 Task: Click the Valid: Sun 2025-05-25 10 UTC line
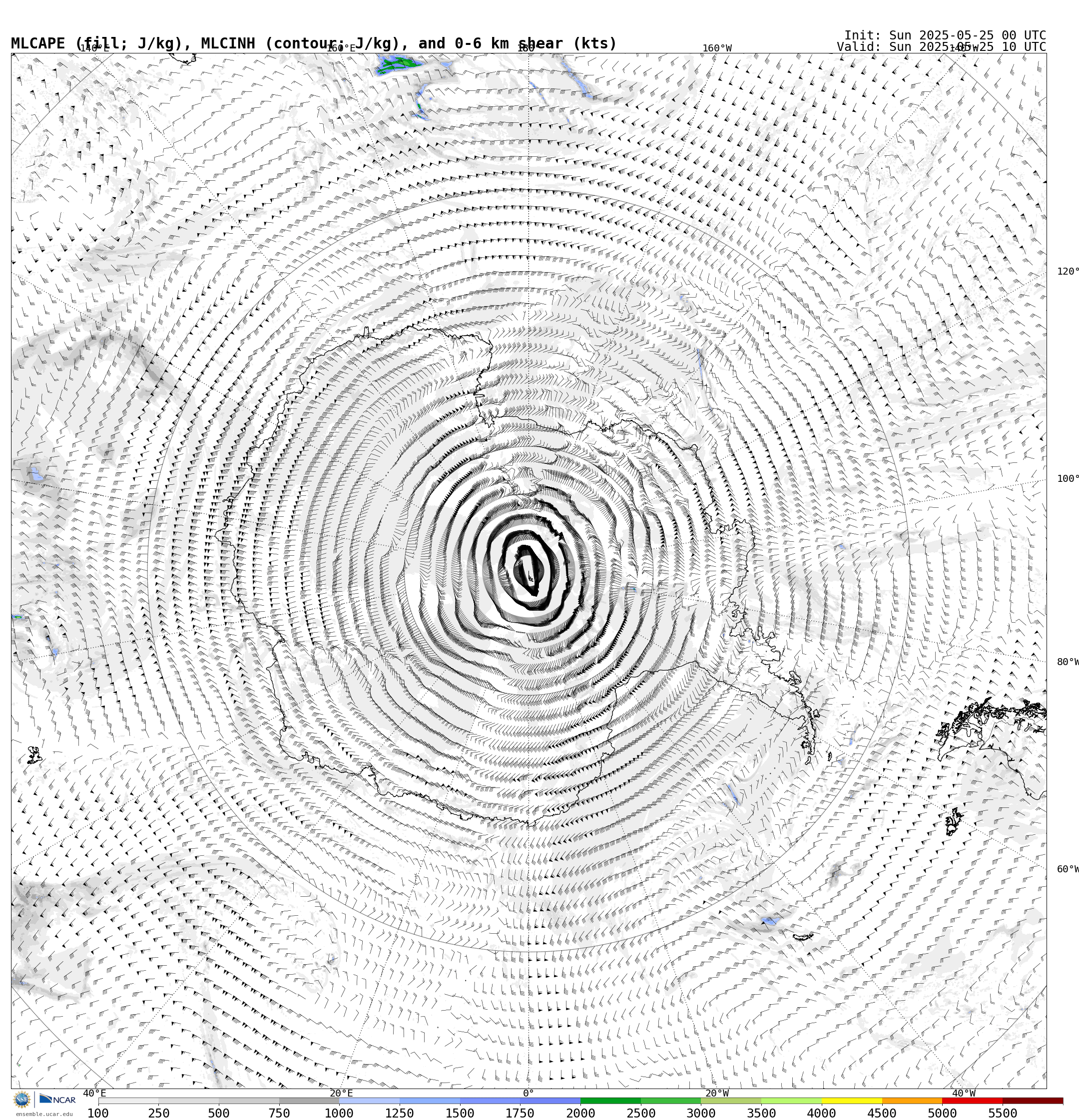941,47
